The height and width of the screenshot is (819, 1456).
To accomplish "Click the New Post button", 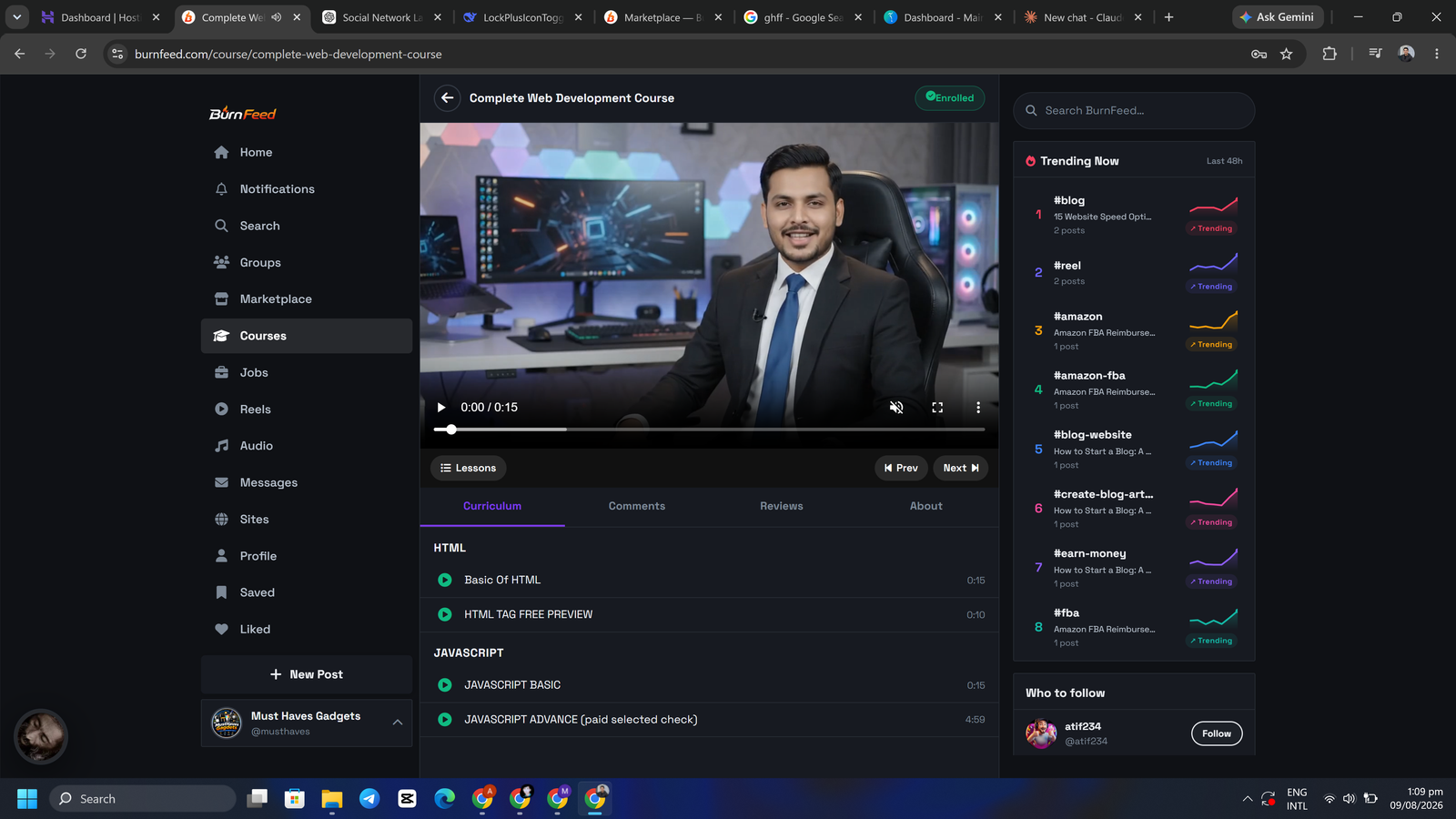I will [307, 674].
